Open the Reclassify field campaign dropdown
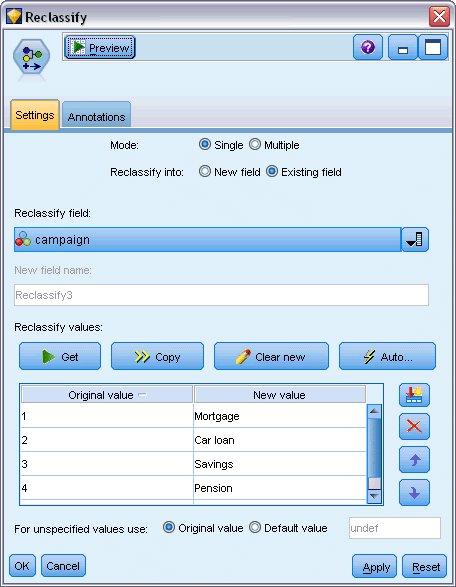The height and width of the screenshot is (587, 456). coord(207,240)
